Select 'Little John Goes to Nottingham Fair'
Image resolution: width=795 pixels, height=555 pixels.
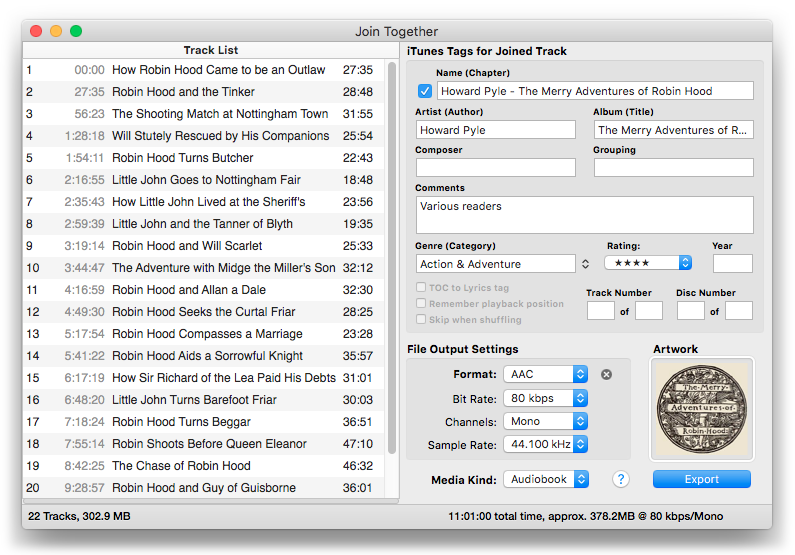203,180
